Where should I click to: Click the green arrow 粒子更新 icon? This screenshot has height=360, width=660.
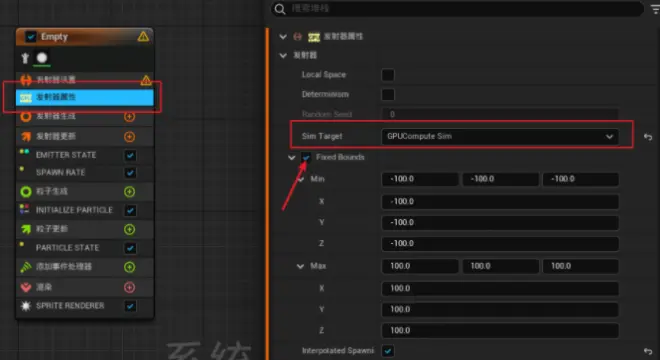coord(26,229)
